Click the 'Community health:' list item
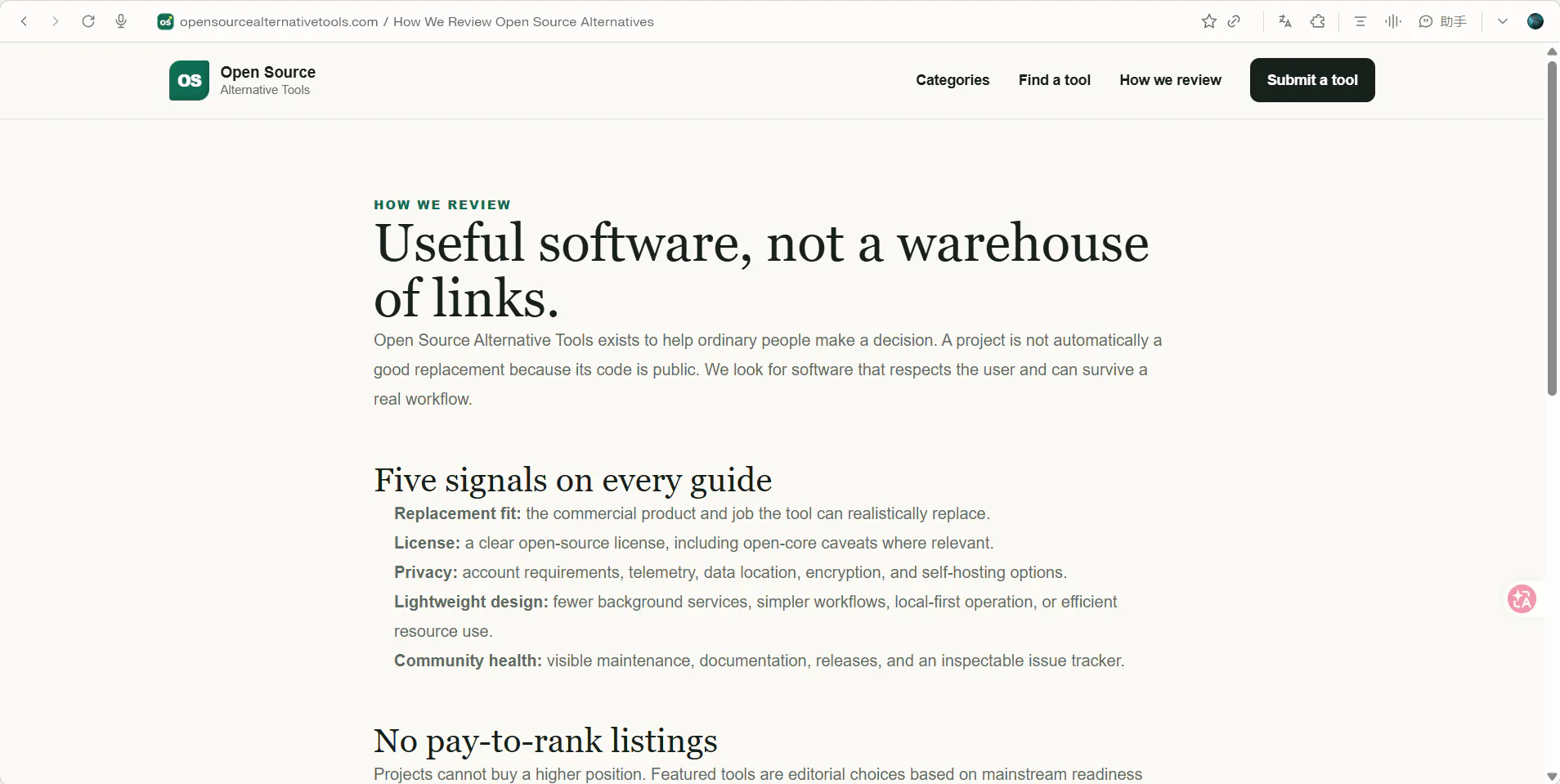 (760, 661)
